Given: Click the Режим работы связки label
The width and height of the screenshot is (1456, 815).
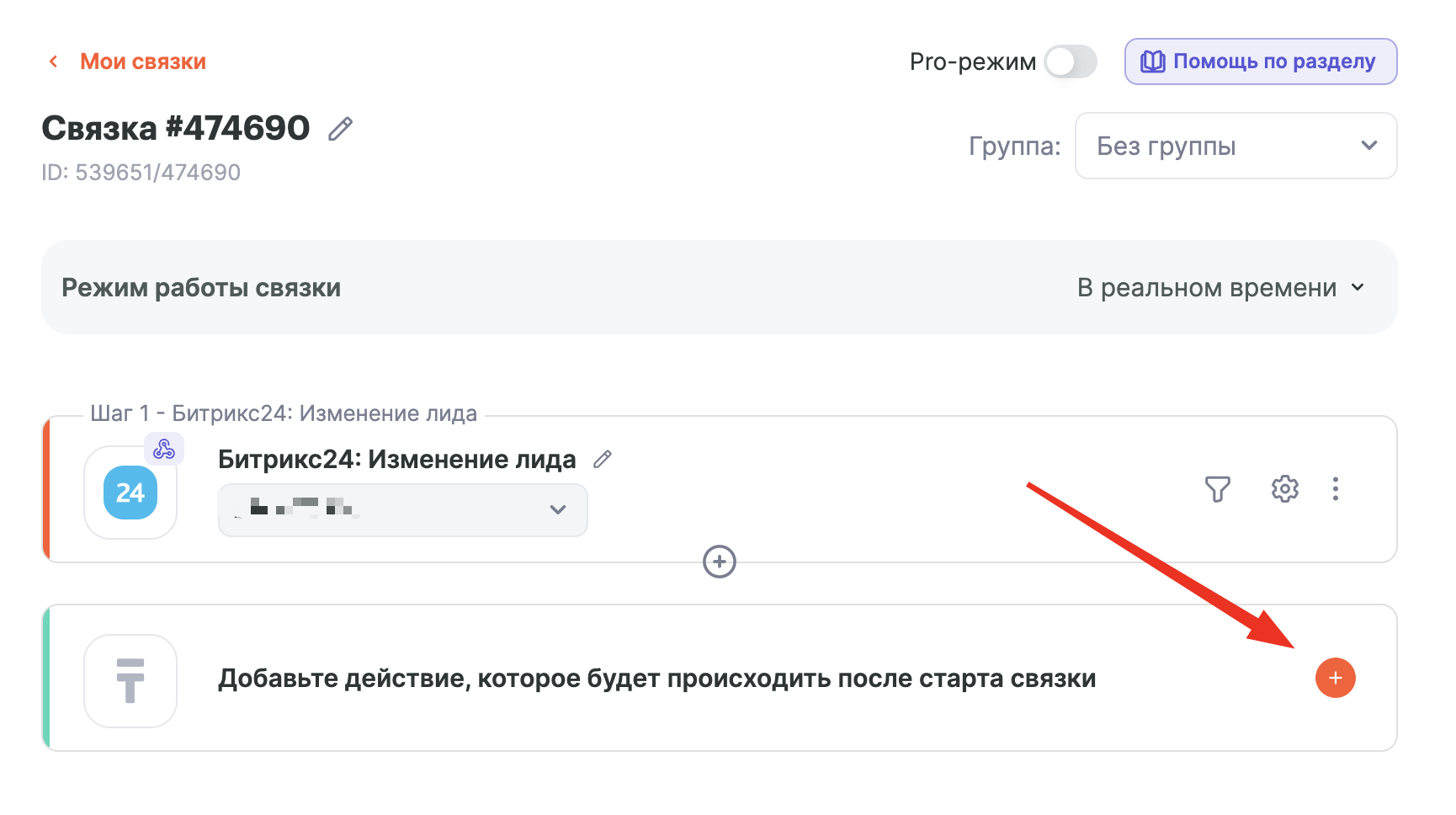Looking at the screenshot, I should click(201, 288).
